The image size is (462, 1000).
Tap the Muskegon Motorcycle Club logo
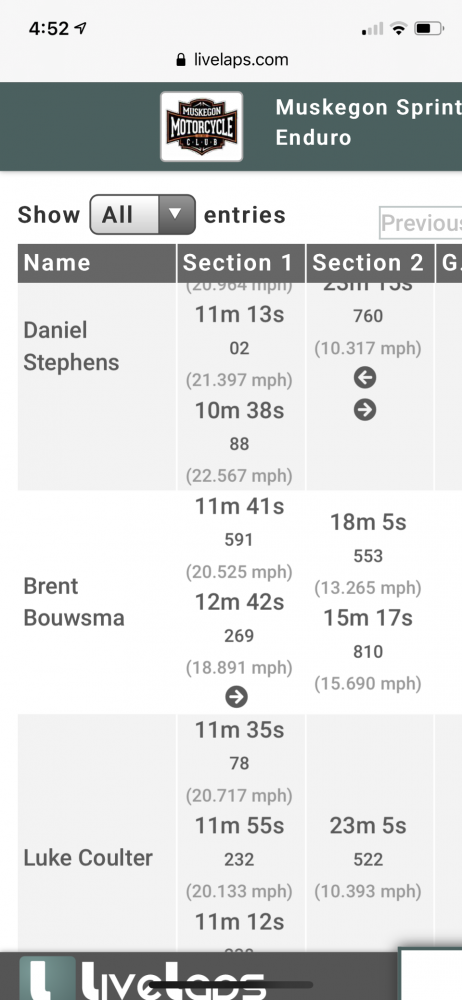(x=202, y=126)
